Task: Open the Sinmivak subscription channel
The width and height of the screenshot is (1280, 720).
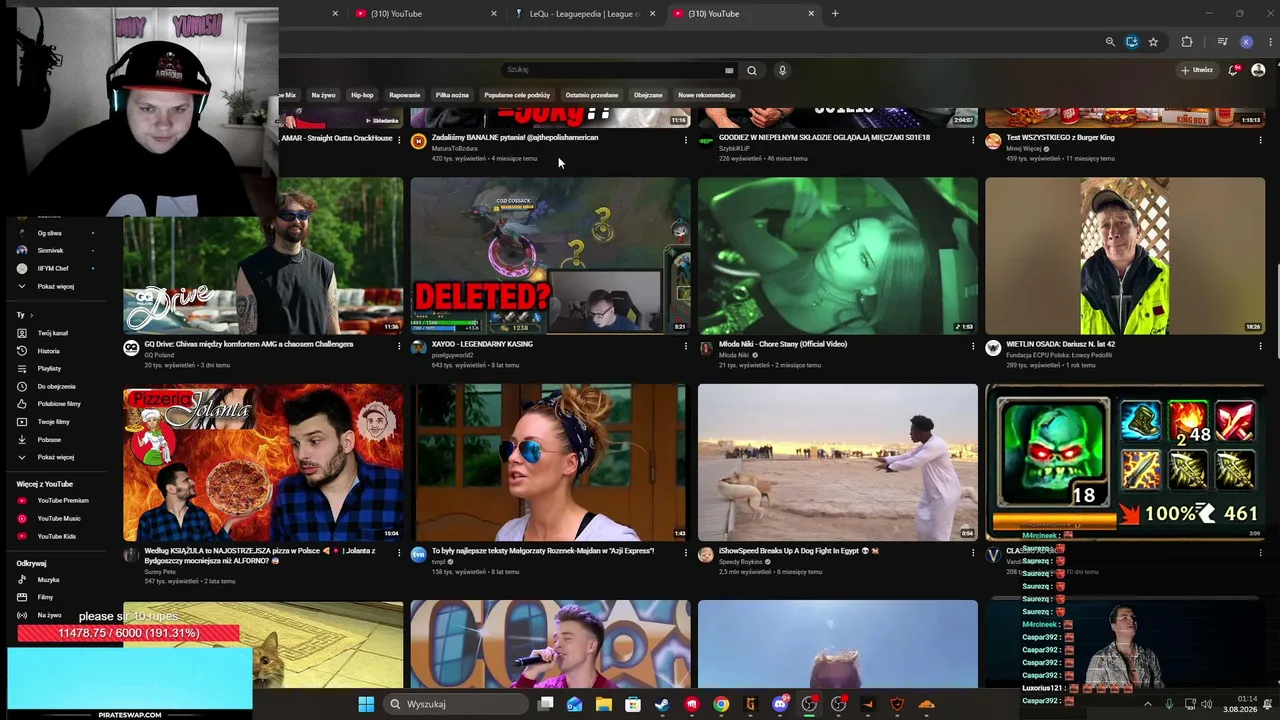Action: coord(50,251)
